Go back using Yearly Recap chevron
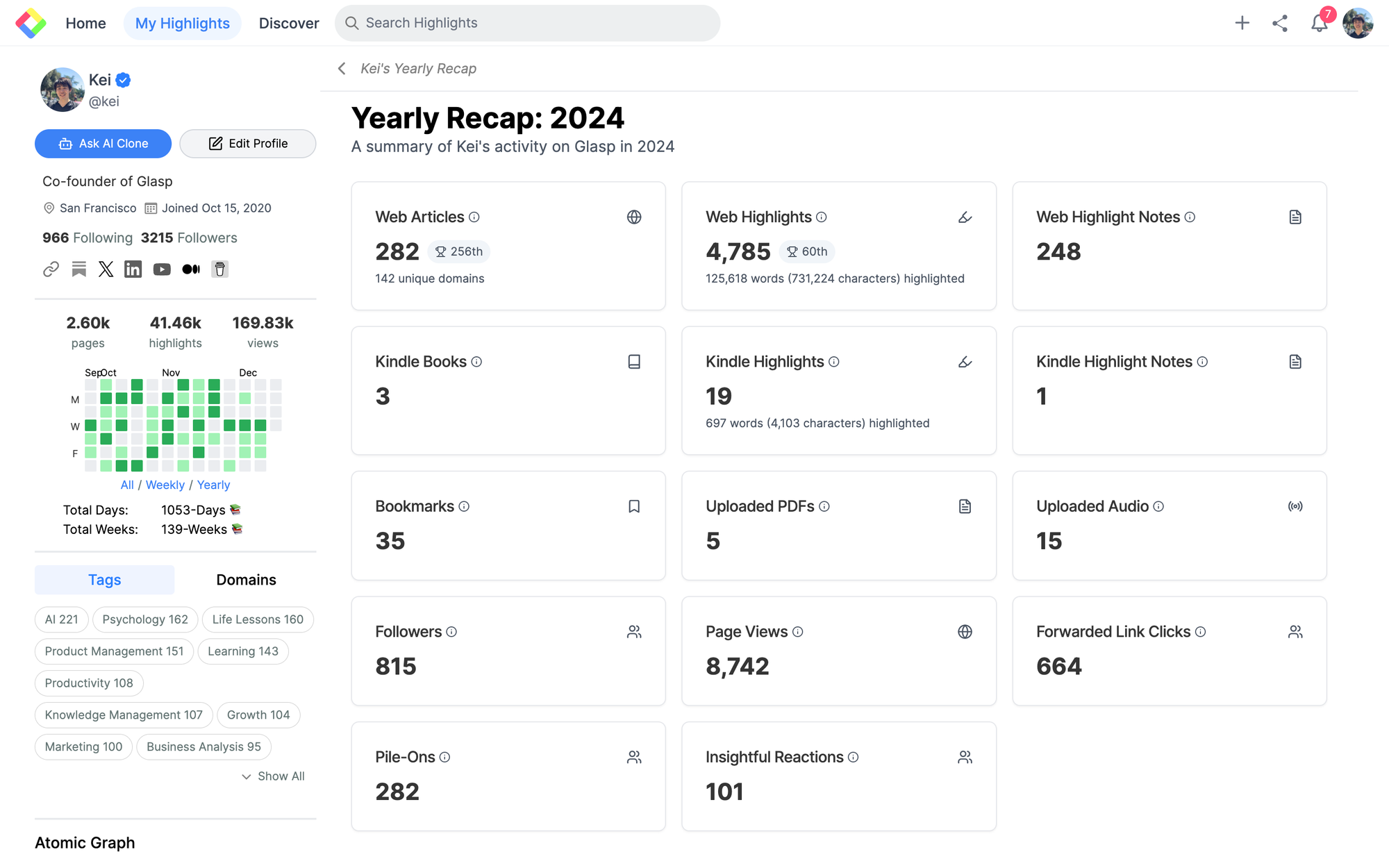The height and width of the screenshot is (868, 1389). [x=342, y=68]
